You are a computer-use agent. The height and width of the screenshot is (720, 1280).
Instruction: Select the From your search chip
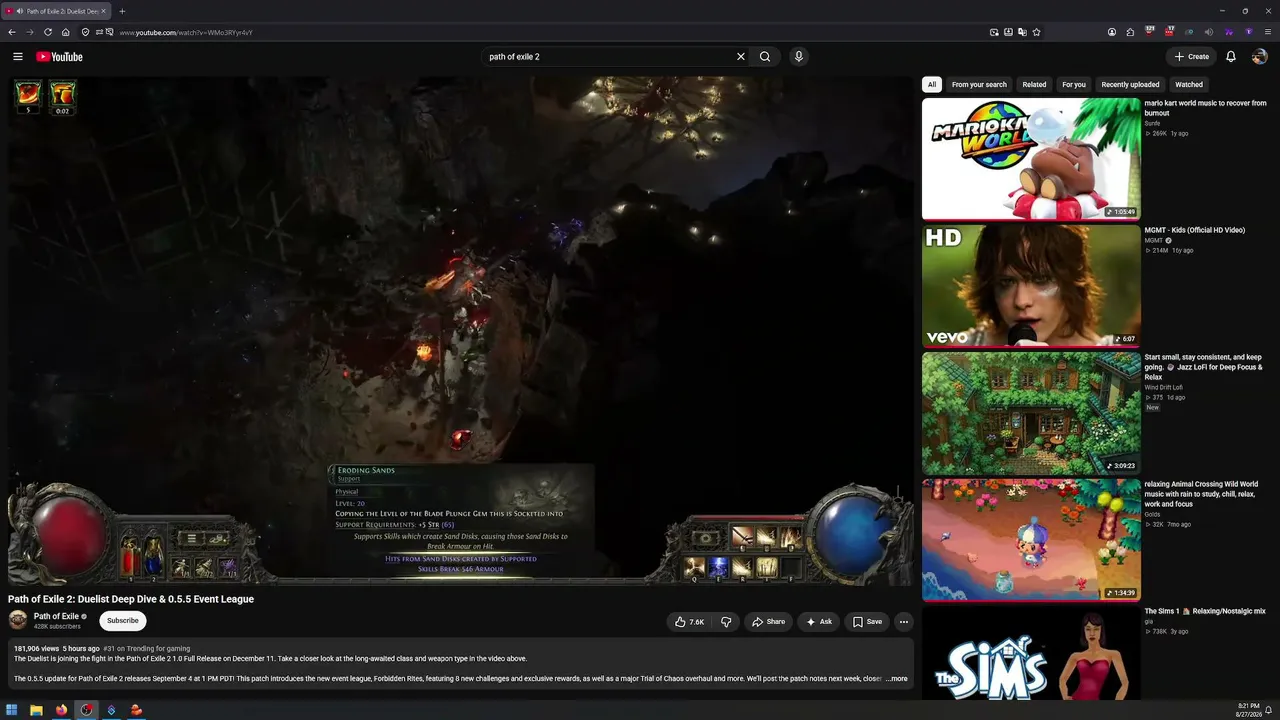pyautogui.click(x=979, y=85)
